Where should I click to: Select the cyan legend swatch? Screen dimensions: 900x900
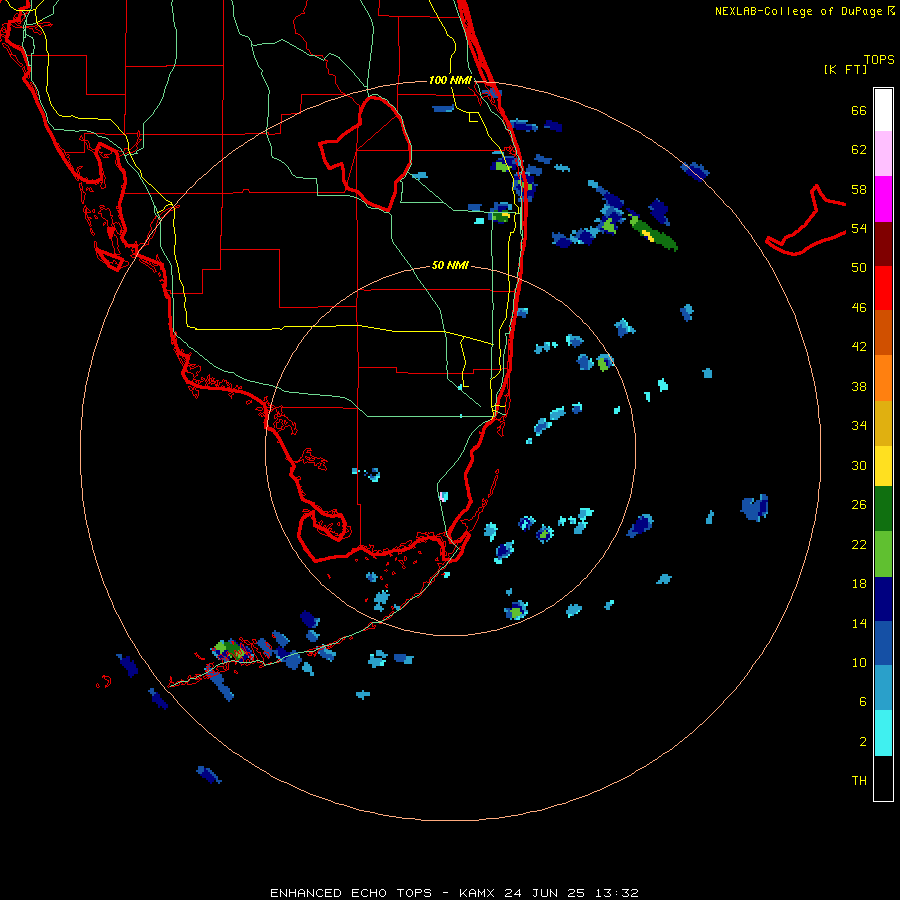point(883,733)
